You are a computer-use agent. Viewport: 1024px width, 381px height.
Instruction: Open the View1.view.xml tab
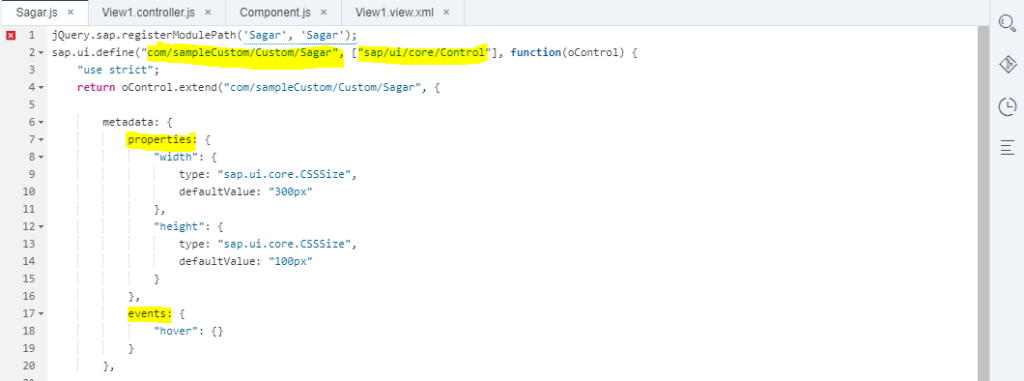394,12
